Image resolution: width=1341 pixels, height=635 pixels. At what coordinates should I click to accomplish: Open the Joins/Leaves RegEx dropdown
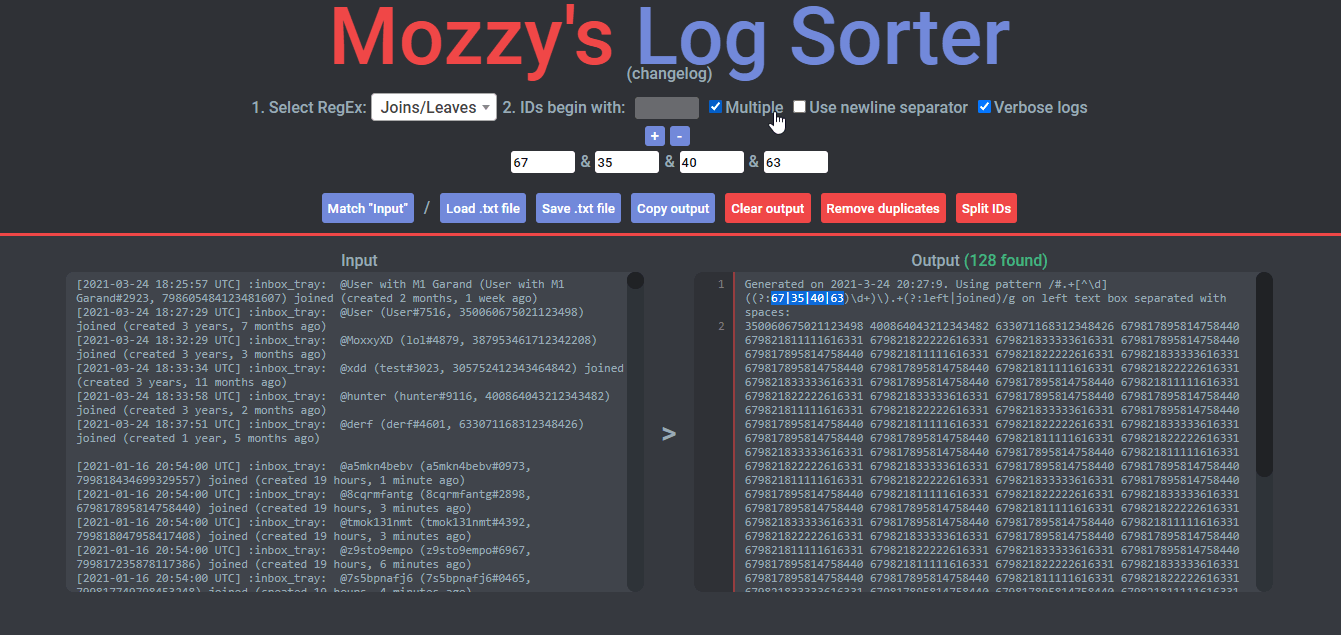(433, 107)
